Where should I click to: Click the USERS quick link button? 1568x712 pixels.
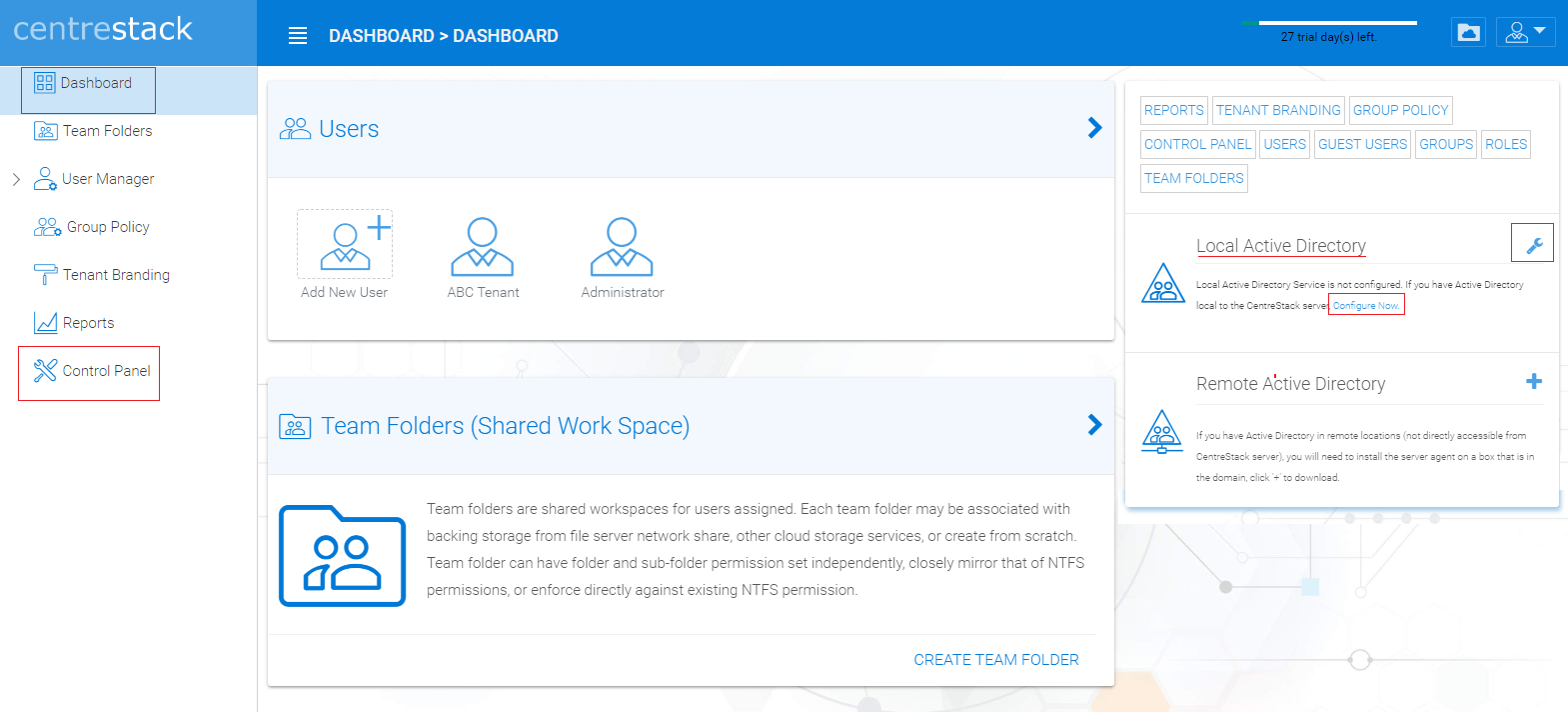coord(1285,144)
